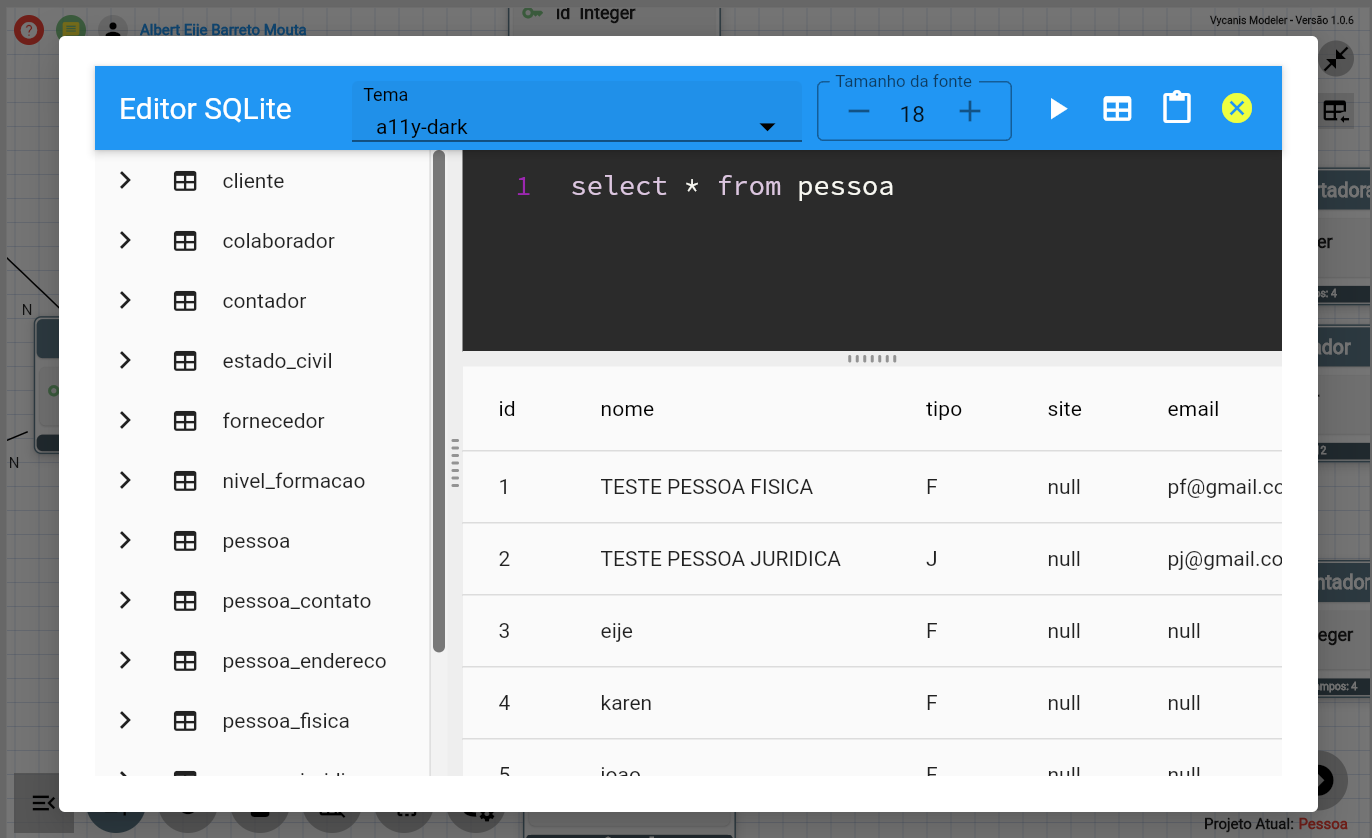Select the colaborador table in tree

tap(278, 241)
